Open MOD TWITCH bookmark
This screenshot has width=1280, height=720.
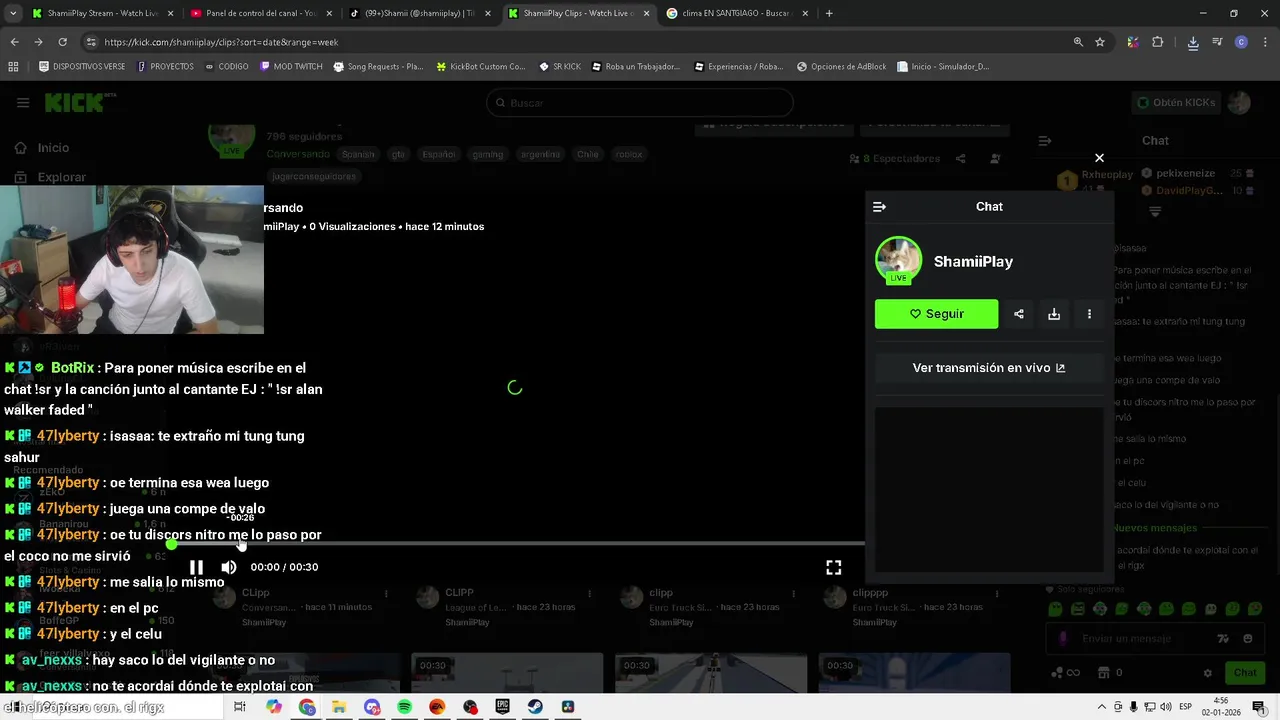pyautogui.click(x=291, y=67)
